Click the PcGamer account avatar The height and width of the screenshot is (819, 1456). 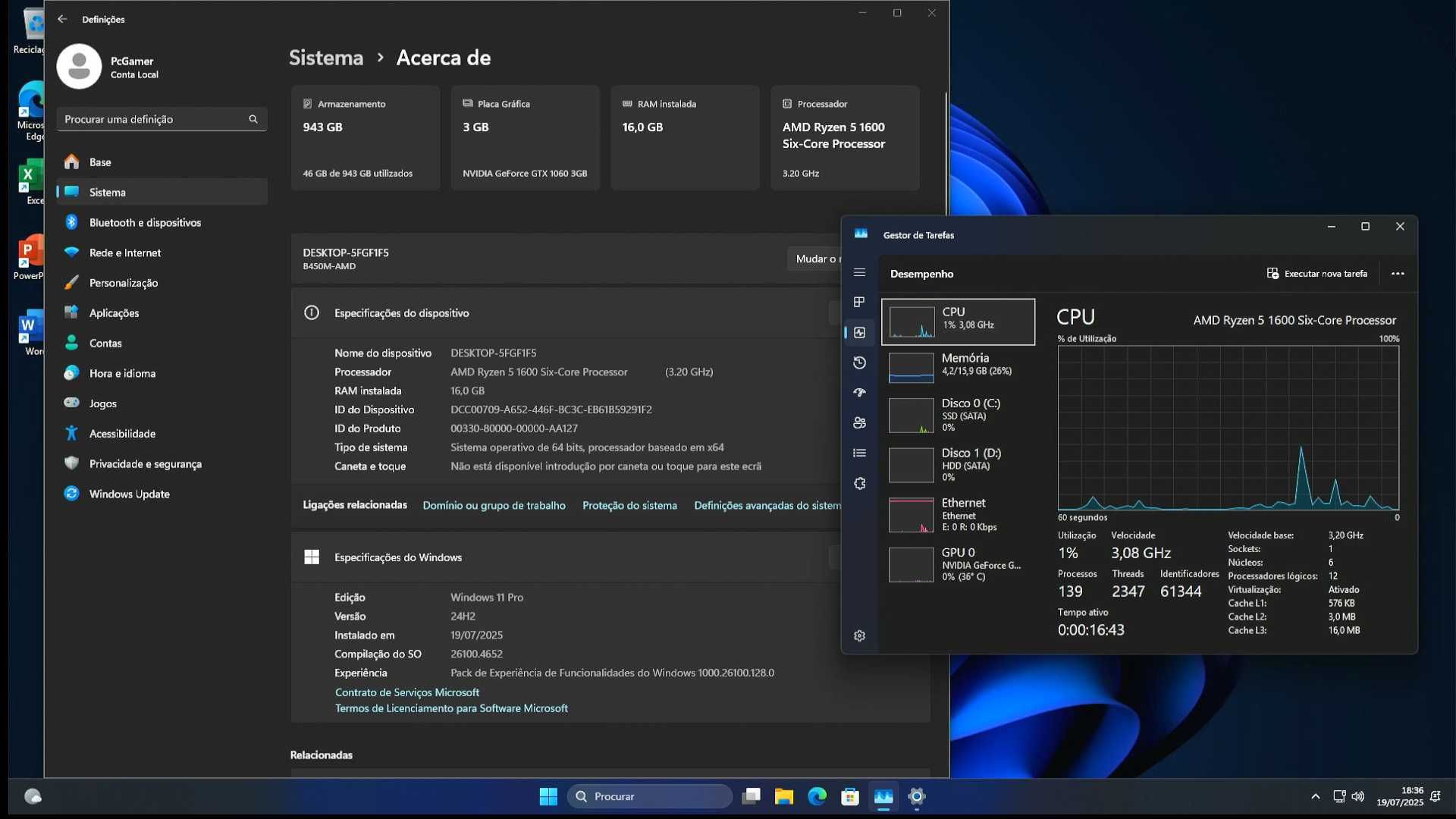coord(79,67)
